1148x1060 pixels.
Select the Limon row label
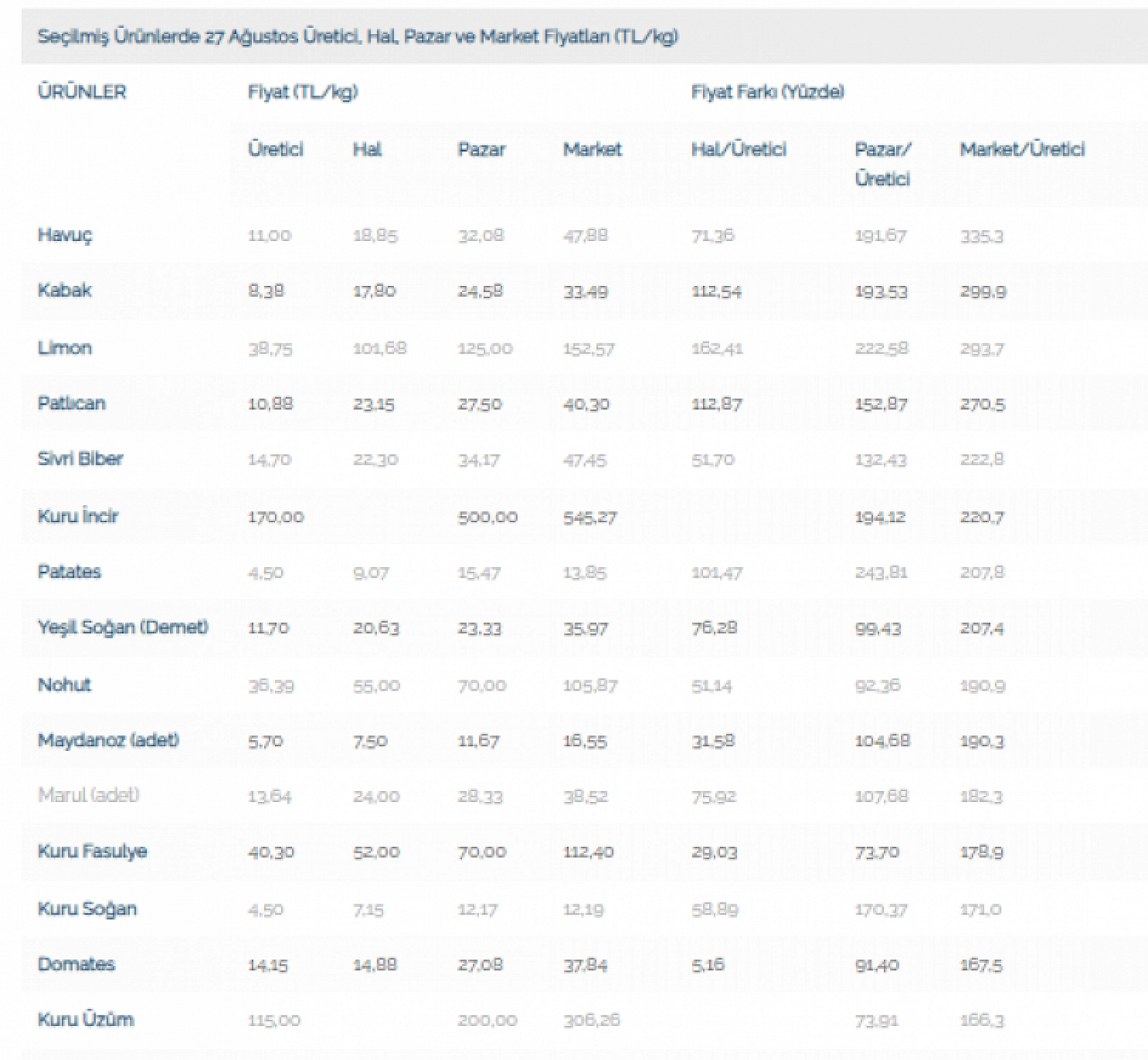click(64, 347)
